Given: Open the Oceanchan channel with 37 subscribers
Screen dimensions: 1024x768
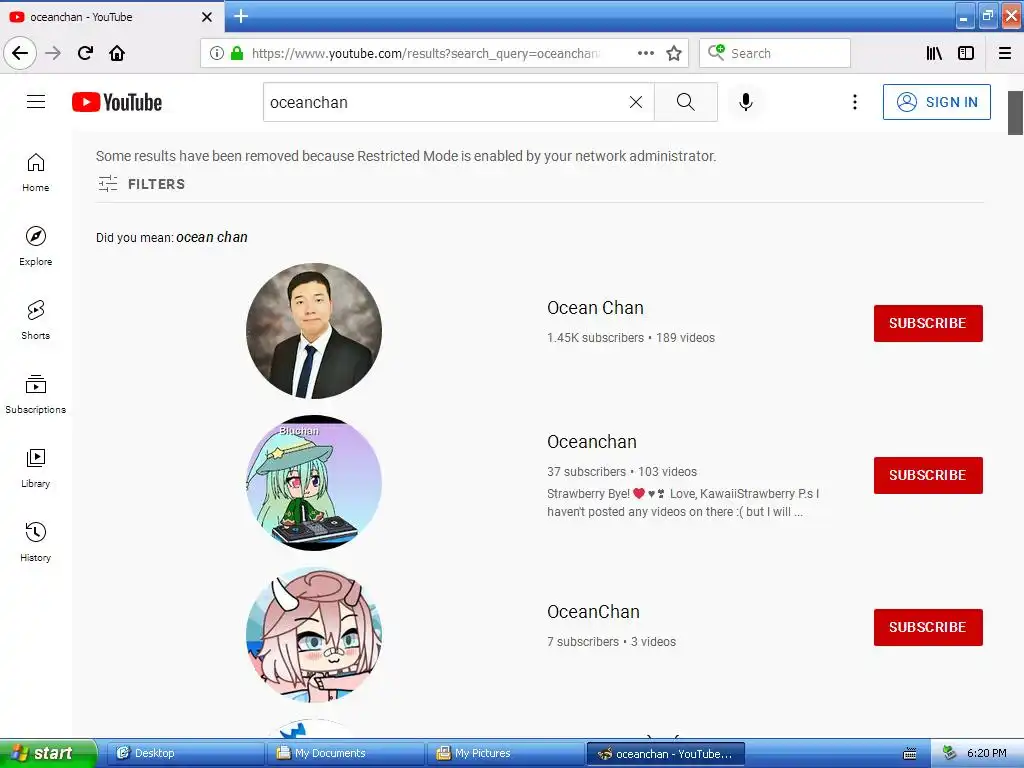Looking at the screenshot, I should point(592,441).
